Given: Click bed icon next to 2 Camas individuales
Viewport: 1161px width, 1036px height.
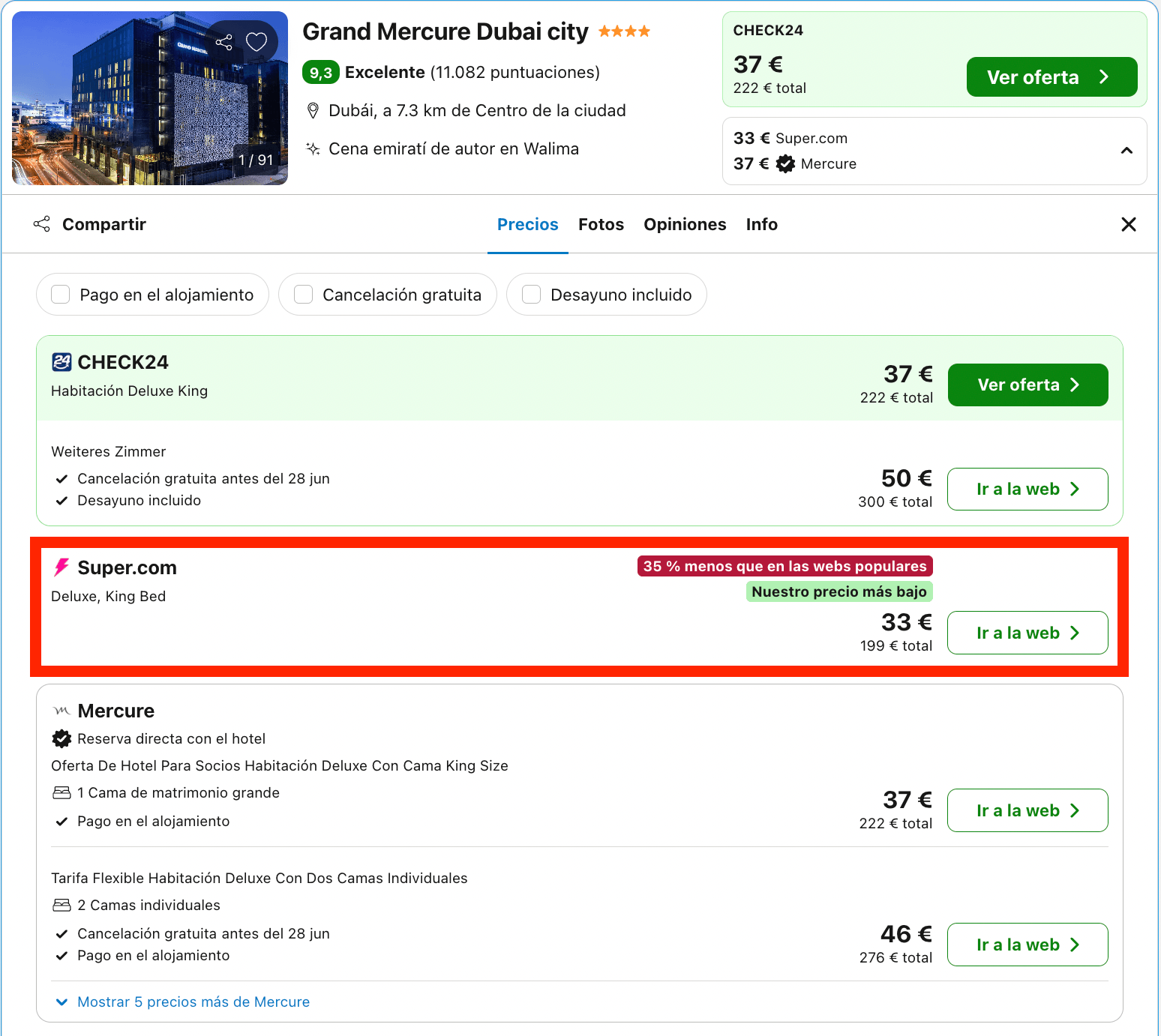Looking at the screenshot, I should tap(61, 905).
